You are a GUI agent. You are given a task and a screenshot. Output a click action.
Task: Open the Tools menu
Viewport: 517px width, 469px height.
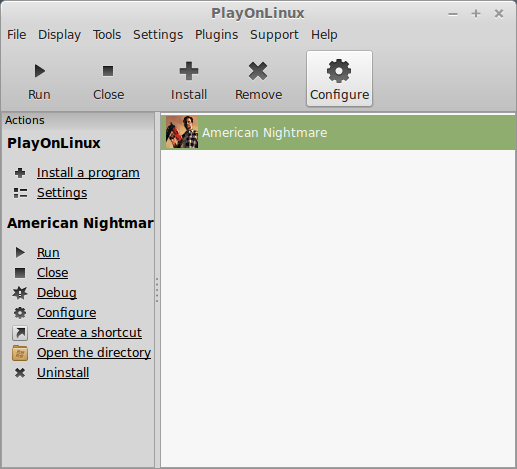[107, 35]
